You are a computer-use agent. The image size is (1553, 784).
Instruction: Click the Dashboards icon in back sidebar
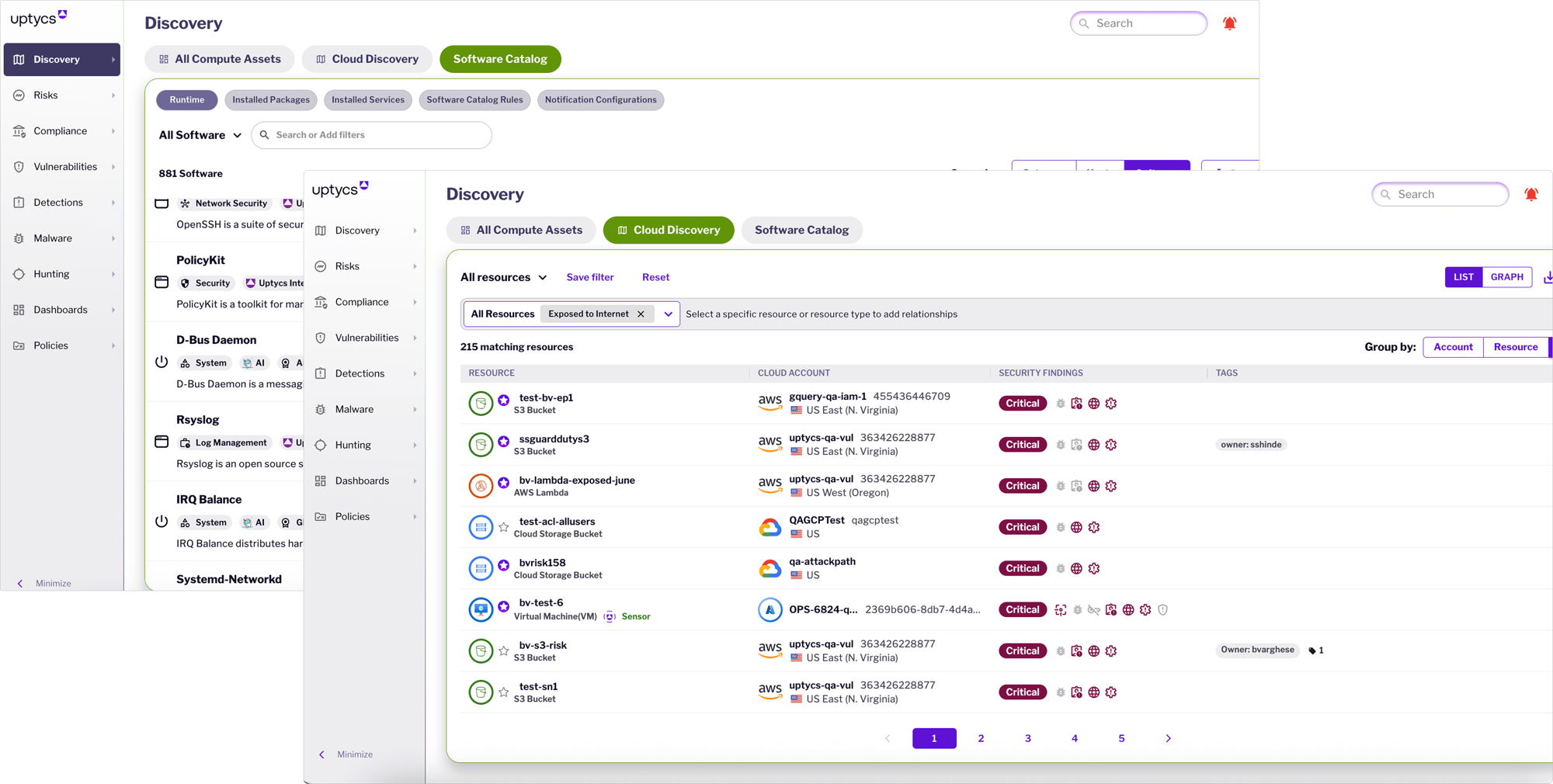(x=19, y=310)
